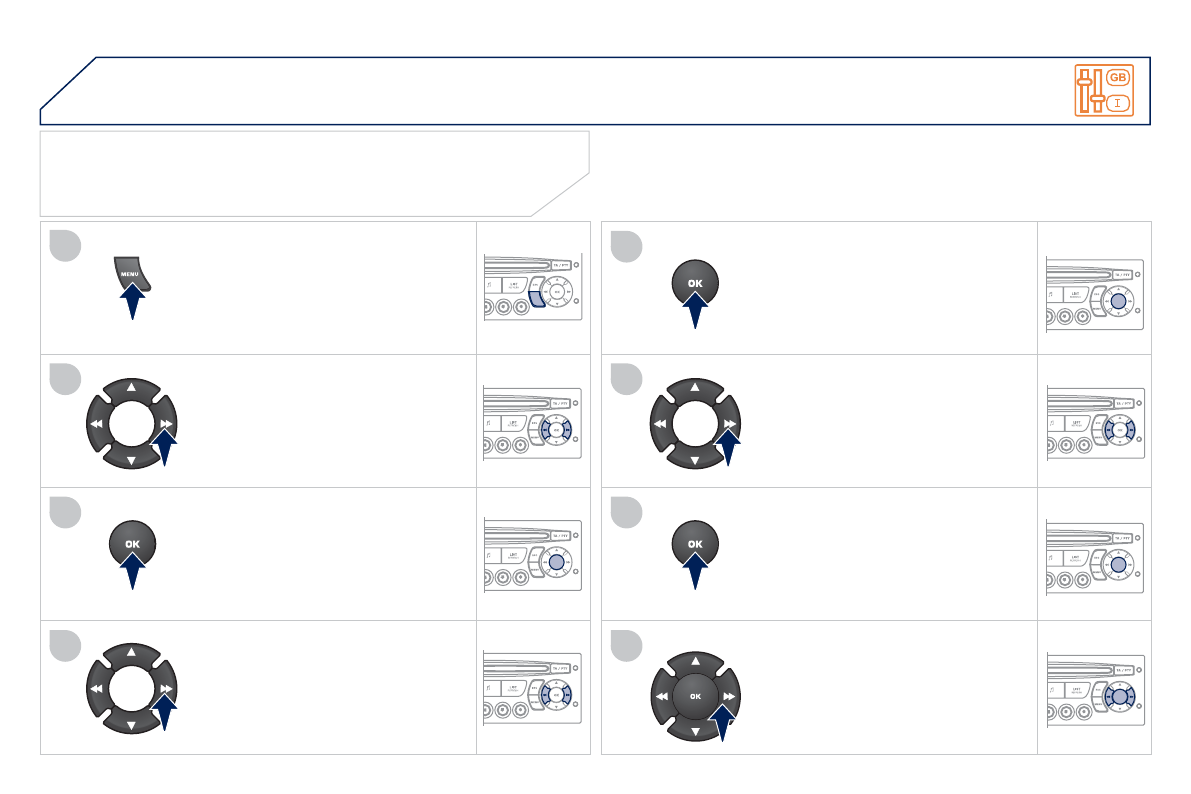Select radio thumbnail beside the MENU button step
The image size is (1191, 794).
pos(533,288)
